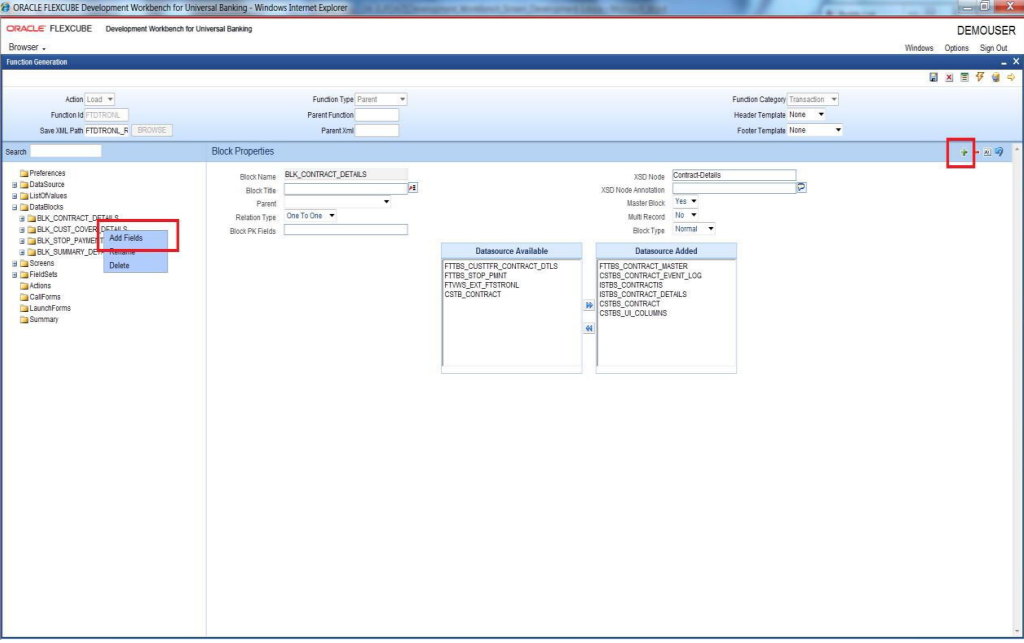This screenshot has height=643, width=1024.
Task: Open the Function Type dropdown
Action: 381,99
